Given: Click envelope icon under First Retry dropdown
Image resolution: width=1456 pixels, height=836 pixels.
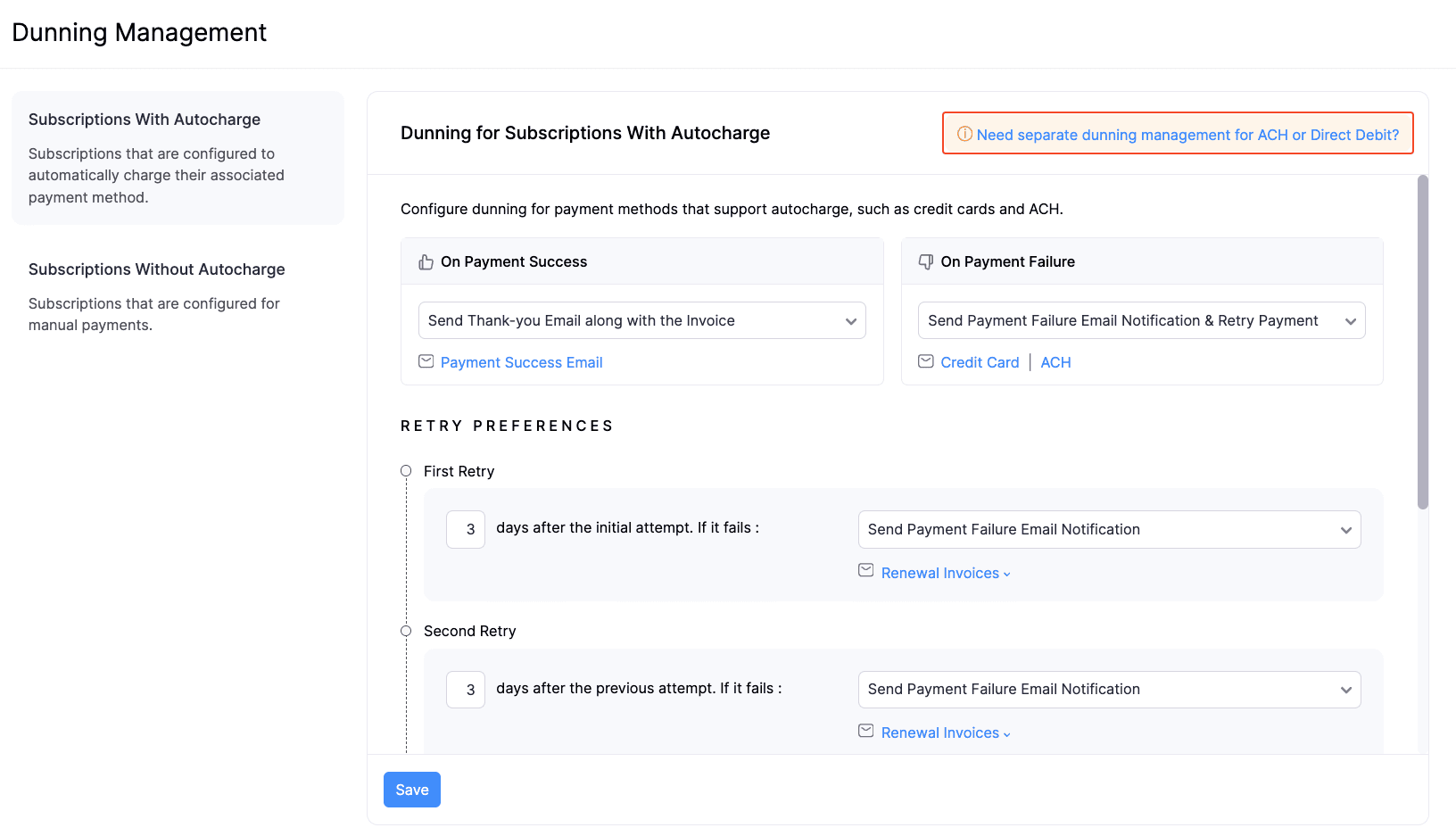Looking at the screenshot, I should (x=865, y=570).
